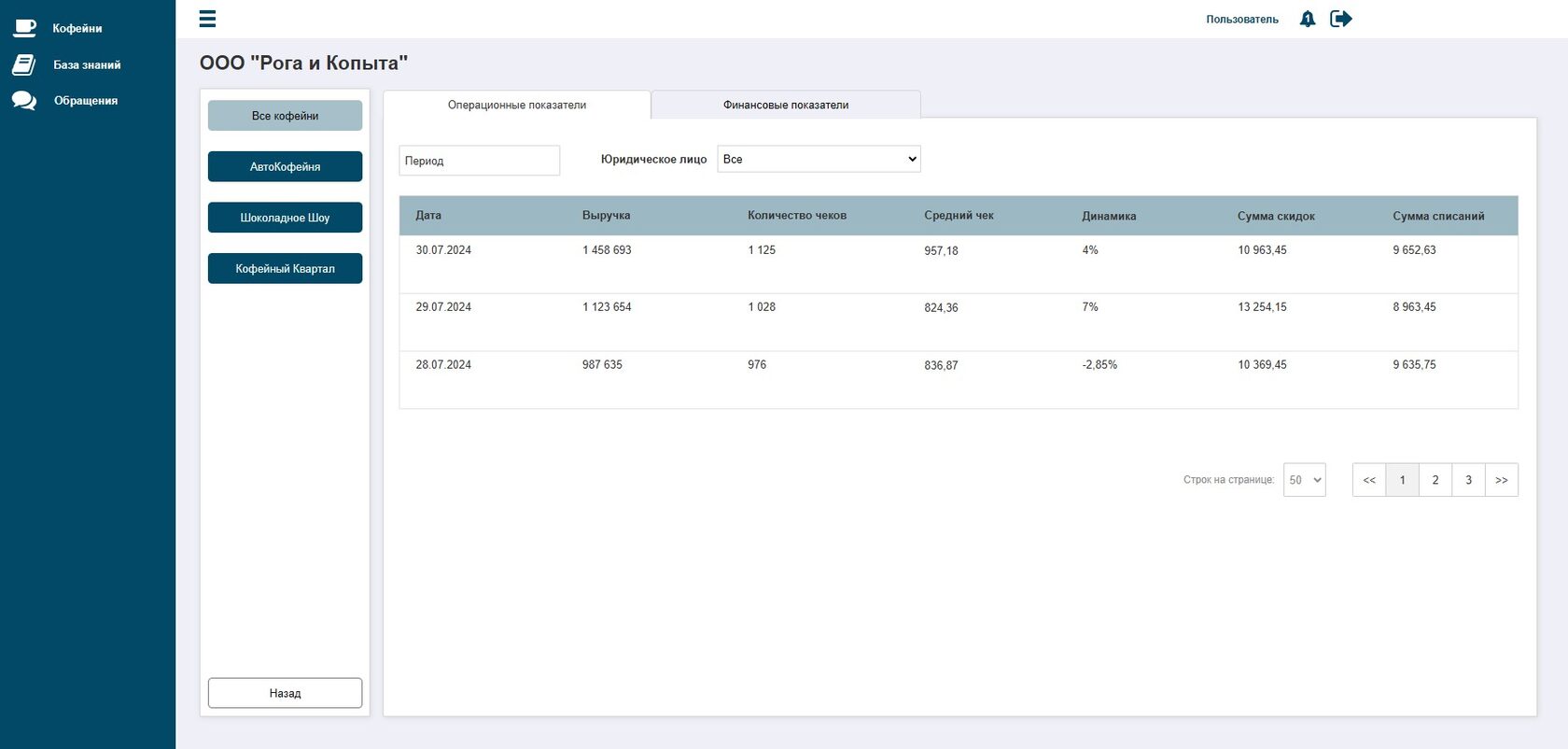Click the logout arrow icon
The width and height of the screenshot is (1568, 749).
point(1341,19)
